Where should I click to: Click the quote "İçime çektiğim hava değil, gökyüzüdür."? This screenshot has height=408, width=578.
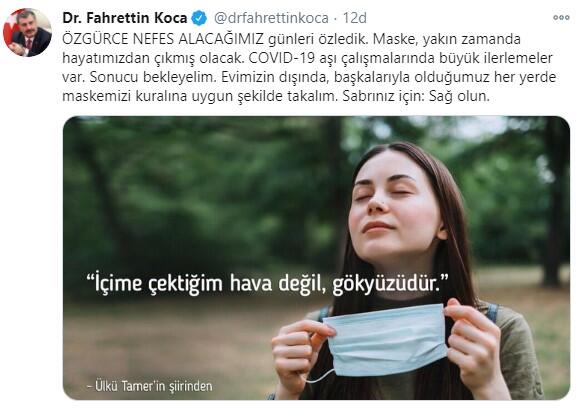[268, 283]
